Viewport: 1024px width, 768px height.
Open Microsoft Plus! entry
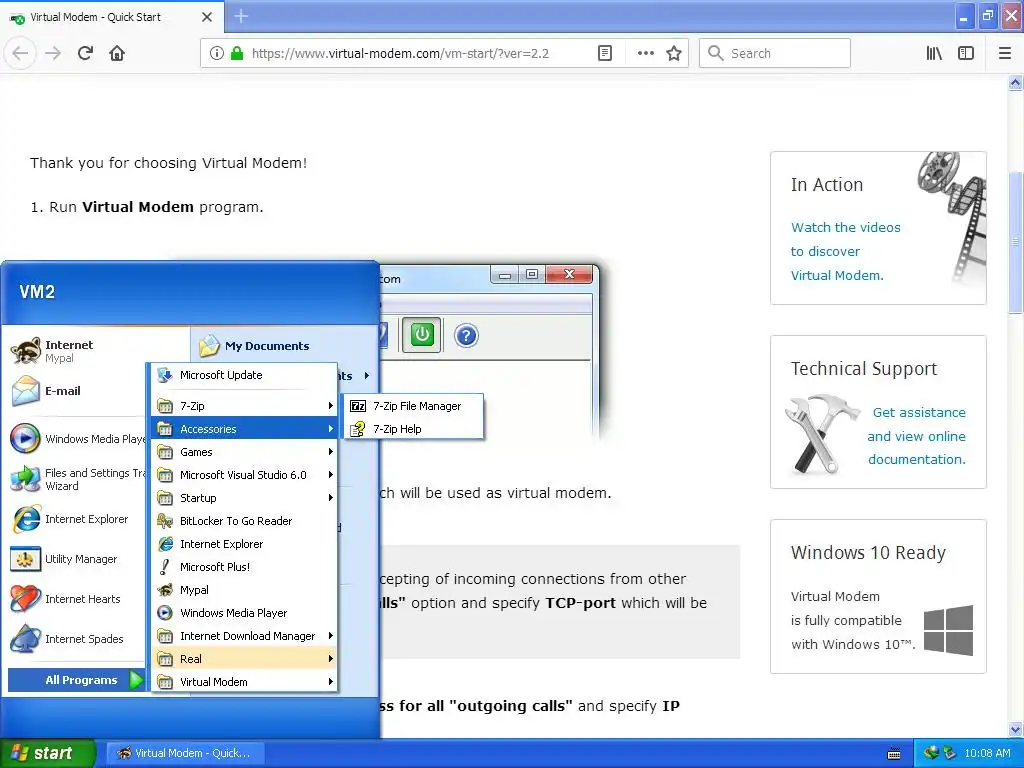pyautogui.click(x=245, y=567)
